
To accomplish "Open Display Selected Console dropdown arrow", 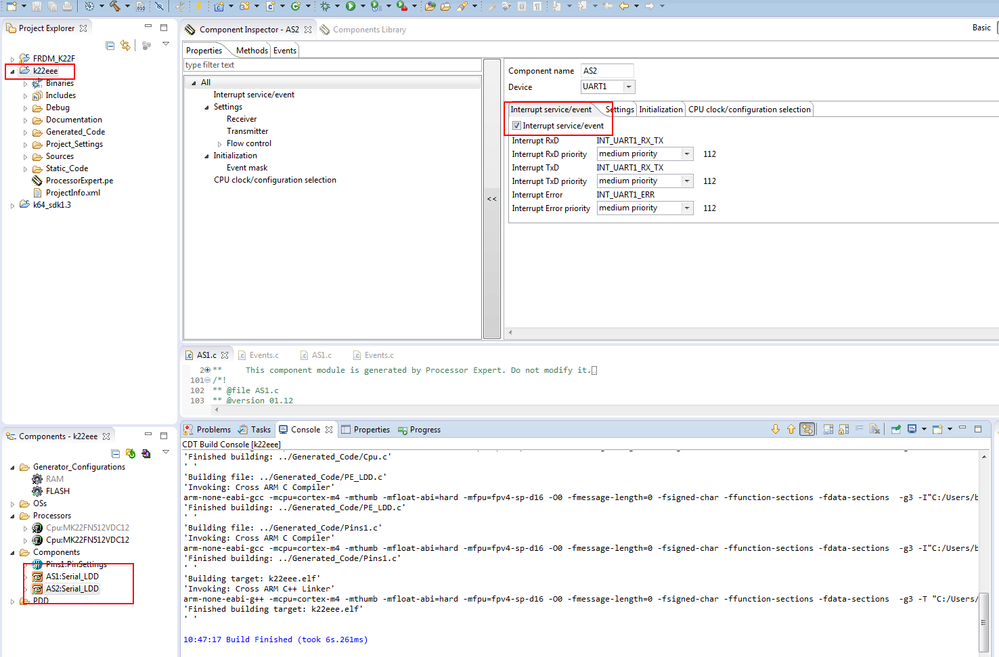I will pos(924,430).
